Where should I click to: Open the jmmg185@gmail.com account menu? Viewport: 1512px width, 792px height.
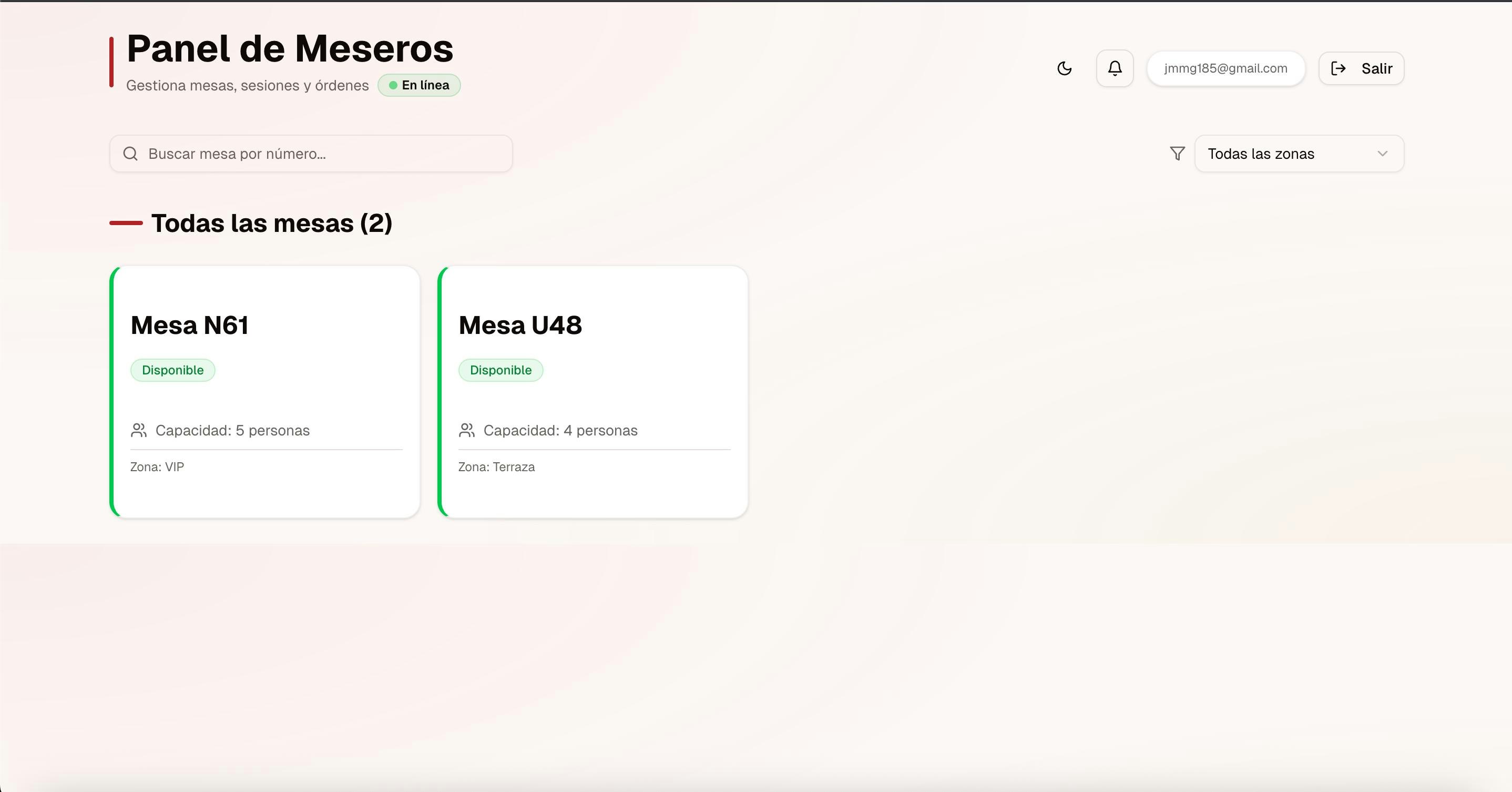1225,68
